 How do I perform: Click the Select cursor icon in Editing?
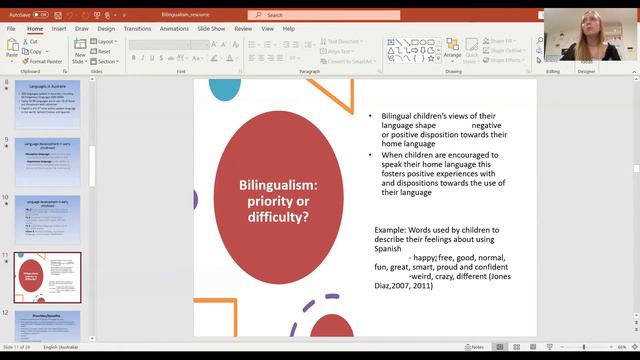[x=540, y=60]
